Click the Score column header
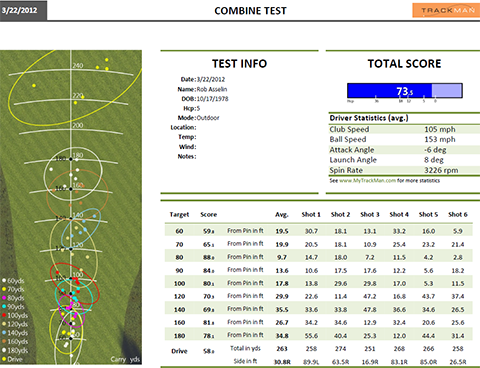 [209, 215]
